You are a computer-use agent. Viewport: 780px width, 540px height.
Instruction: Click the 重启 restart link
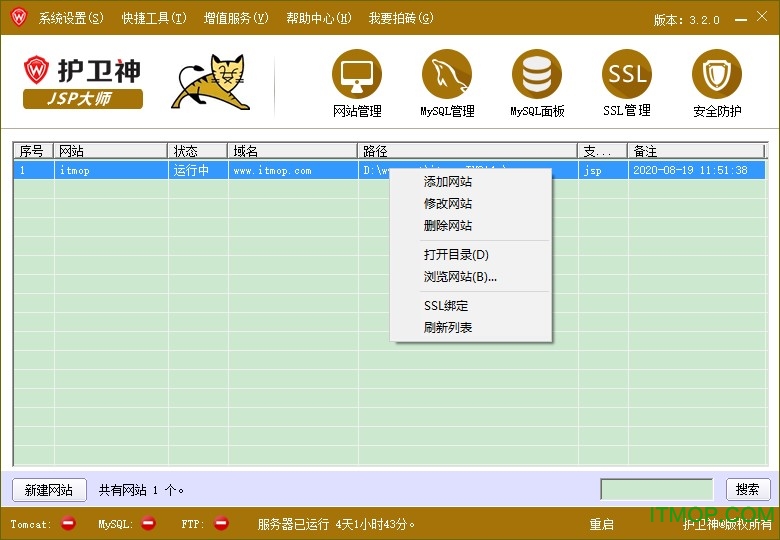601,524
